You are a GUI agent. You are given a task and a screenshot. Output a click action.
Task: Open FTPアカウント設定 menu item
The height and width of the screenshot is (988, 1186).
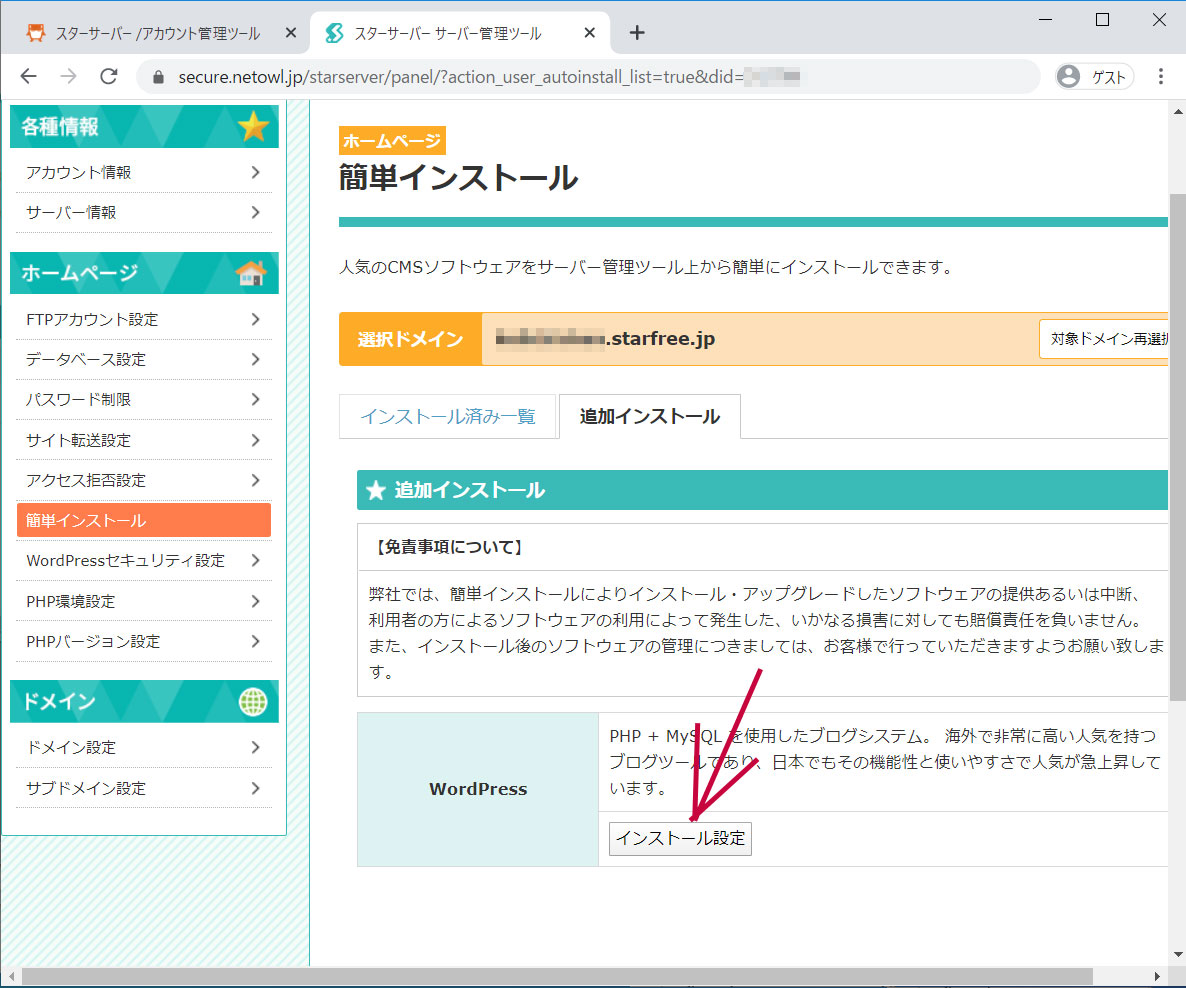144,319
